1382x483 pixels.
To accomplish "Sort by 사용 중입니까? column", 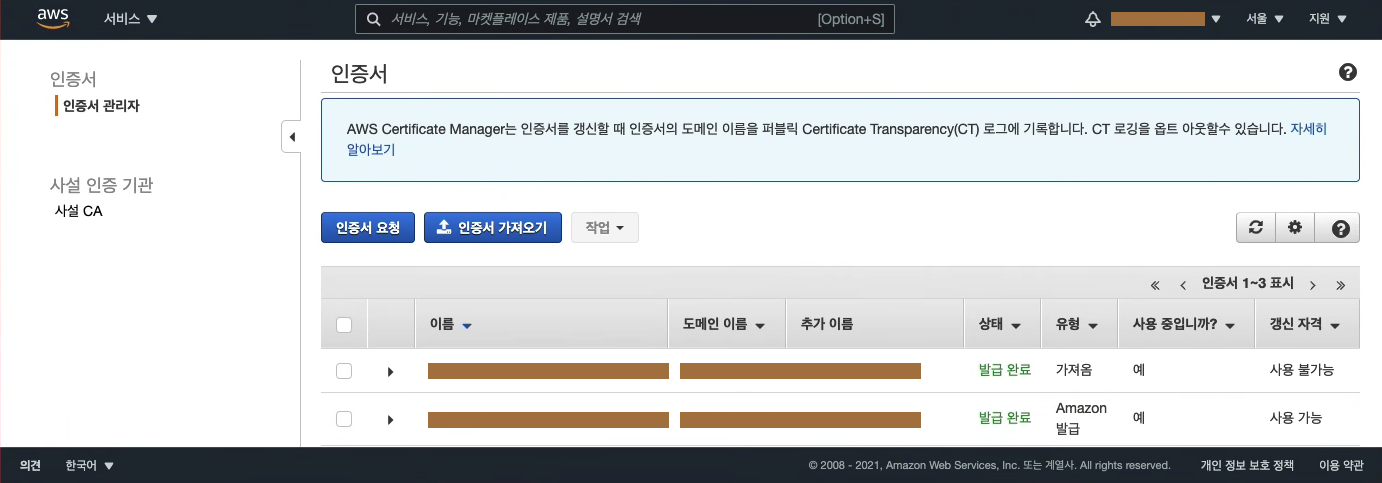I will pyautogui.click(x=1184, y=324).
